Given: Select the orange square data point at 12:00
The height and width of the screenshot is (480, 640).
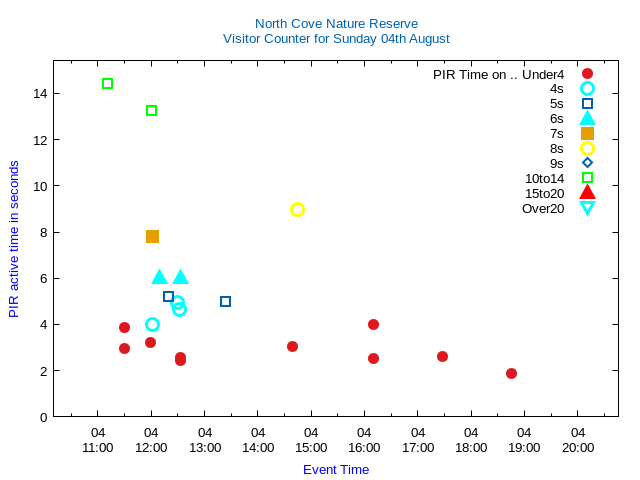Looking at the screenshot, I should pyautogui.click(x=152, y=237).
